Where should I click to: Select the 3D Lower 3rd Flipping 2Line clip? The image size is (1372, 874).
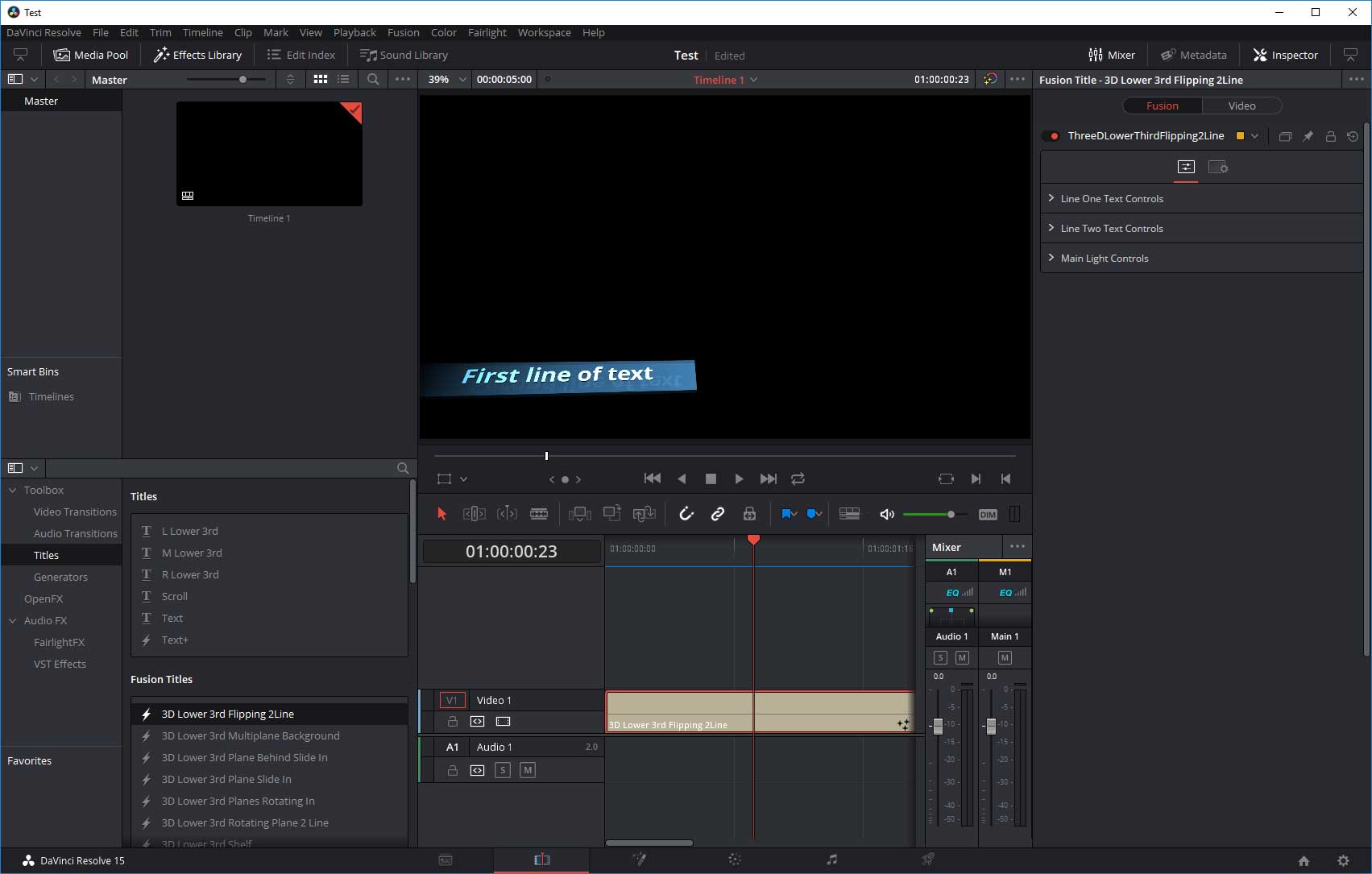[761, 711]
